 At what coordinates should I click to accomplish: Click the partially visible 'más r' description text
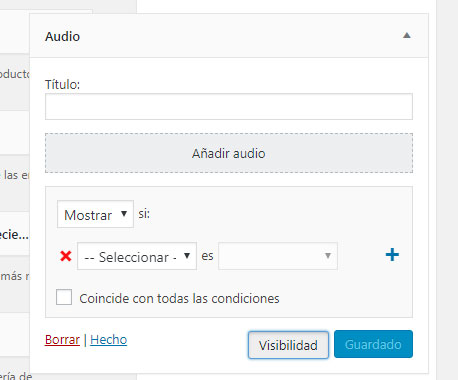click(15, 276)
